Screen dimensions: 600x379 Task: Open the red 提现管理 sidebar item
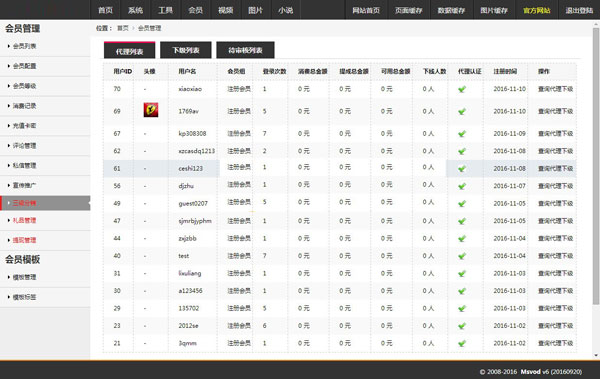point(24,240)
